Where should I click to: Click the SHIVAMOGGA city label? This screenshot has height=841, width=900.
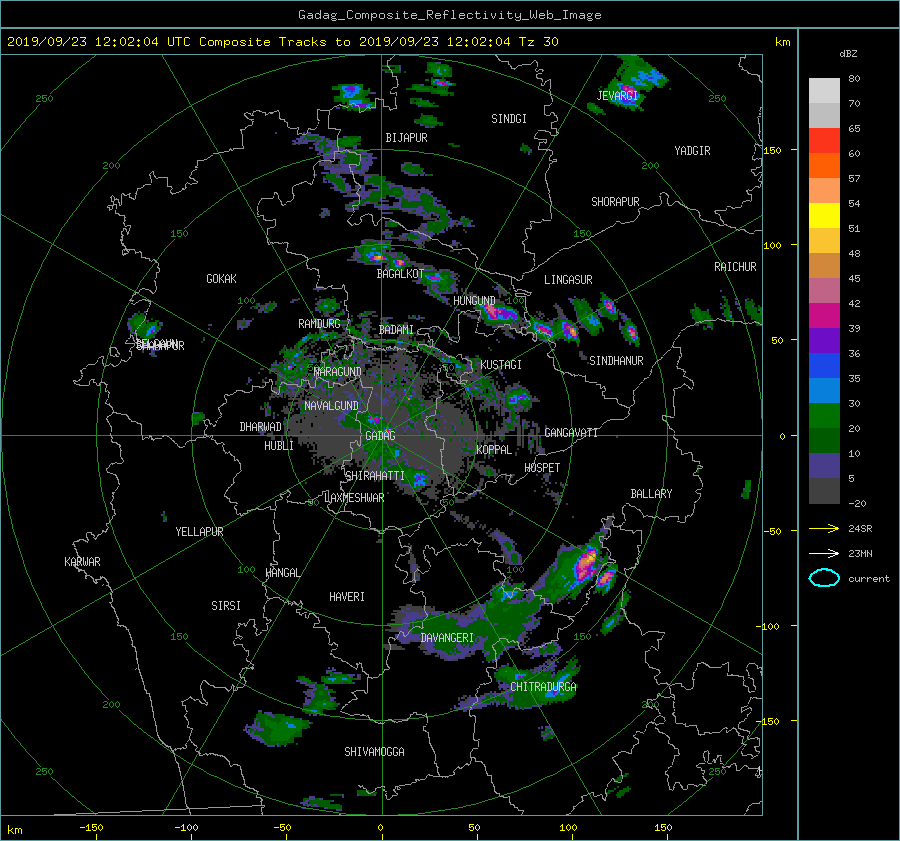click(x=374, y=752)
